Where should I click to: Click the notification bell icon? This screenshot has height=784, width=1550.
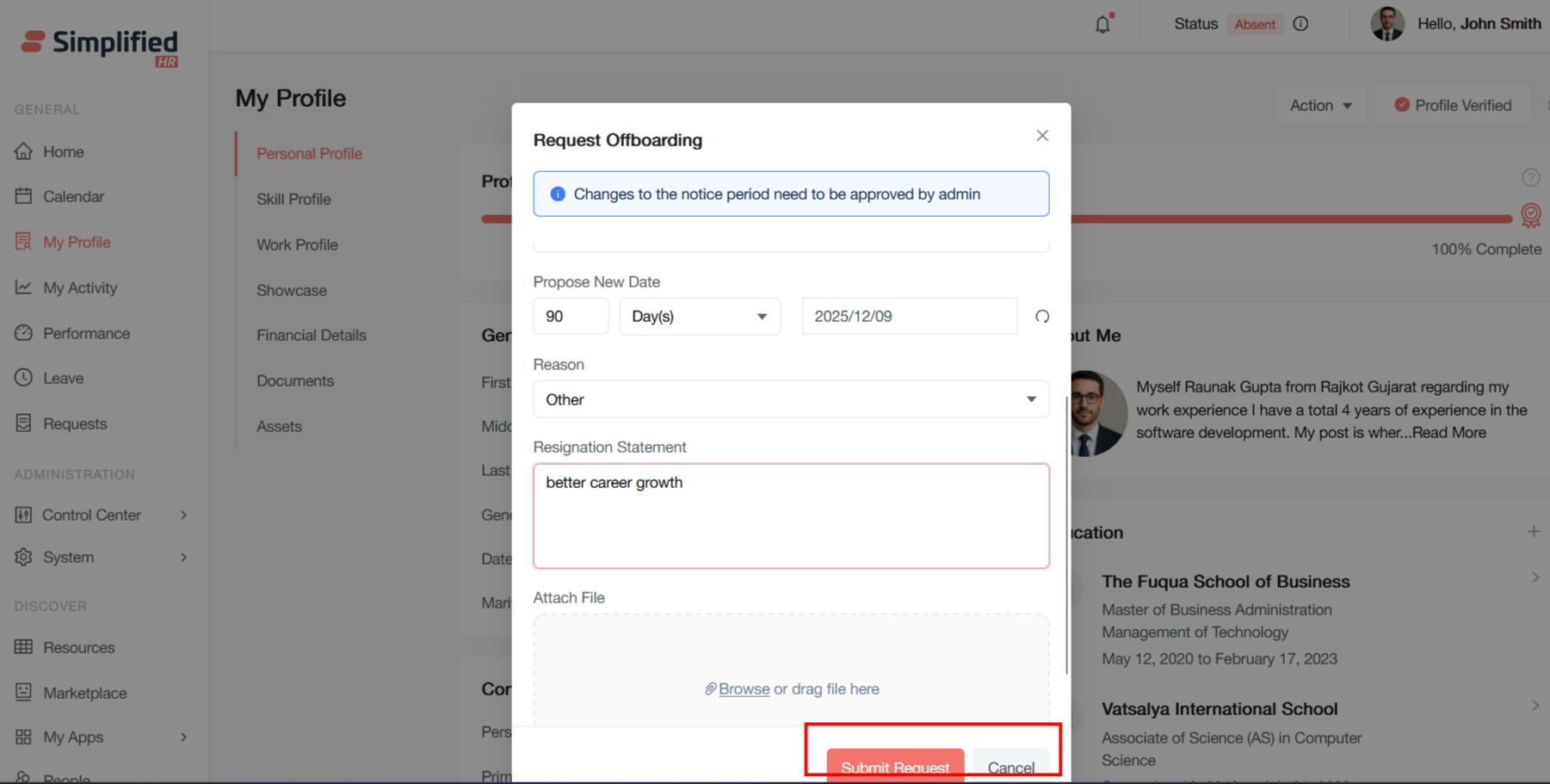click(1102, 24)
